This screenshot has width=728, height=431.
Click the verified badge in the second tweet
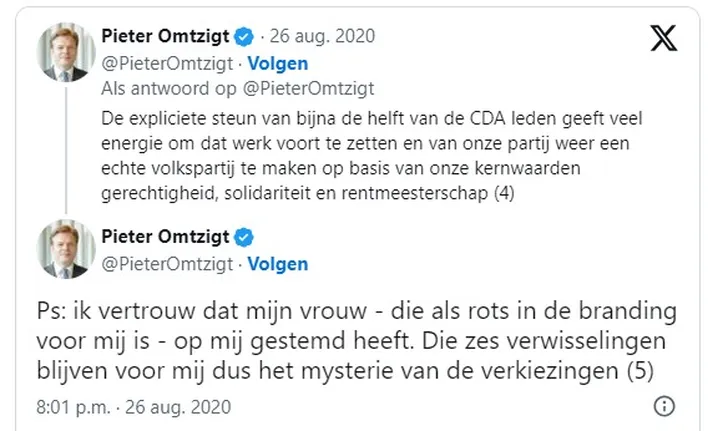click(x=242, y=238)
